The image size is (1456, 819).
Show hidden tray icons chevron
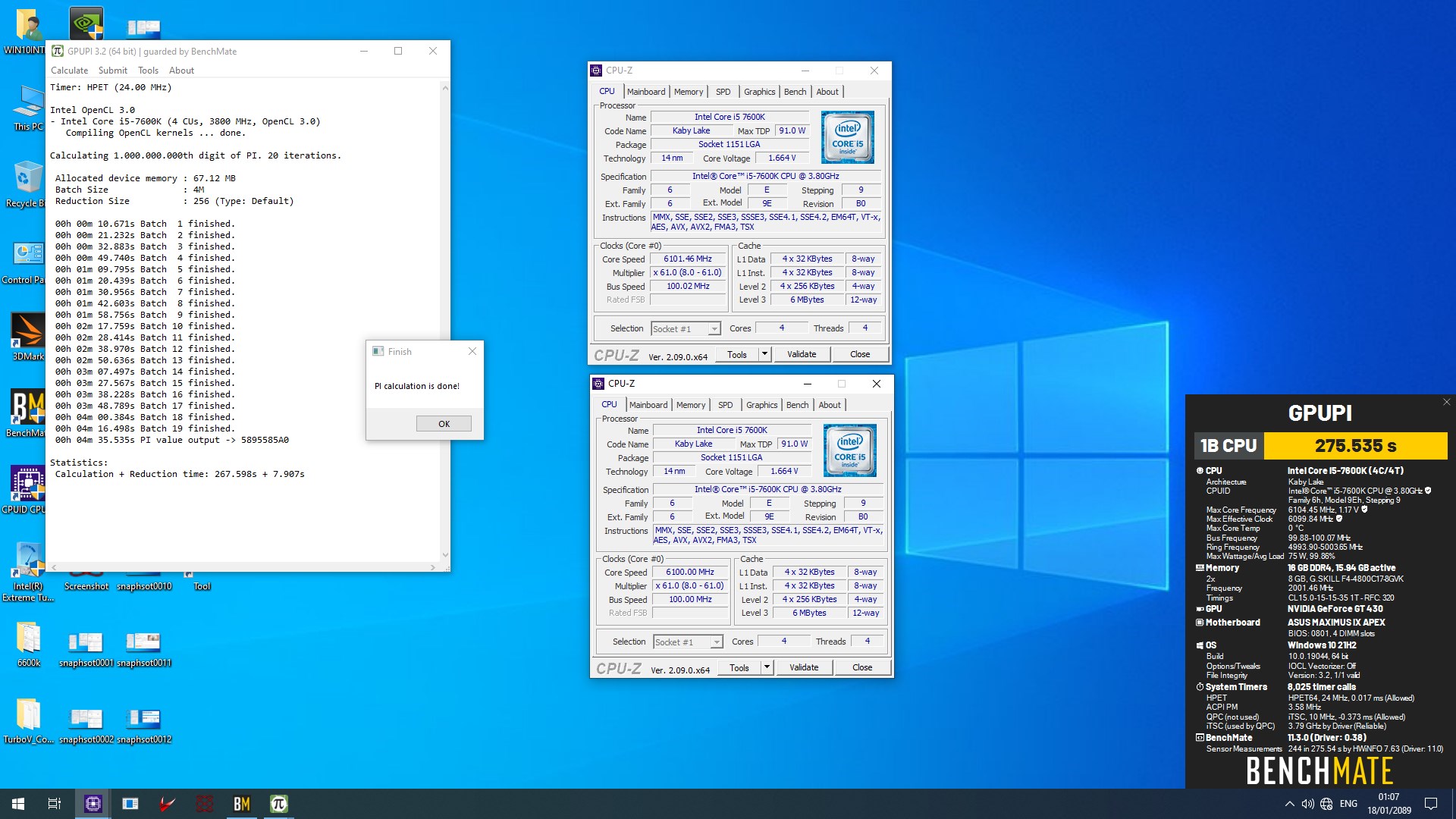pos(1289,804)
